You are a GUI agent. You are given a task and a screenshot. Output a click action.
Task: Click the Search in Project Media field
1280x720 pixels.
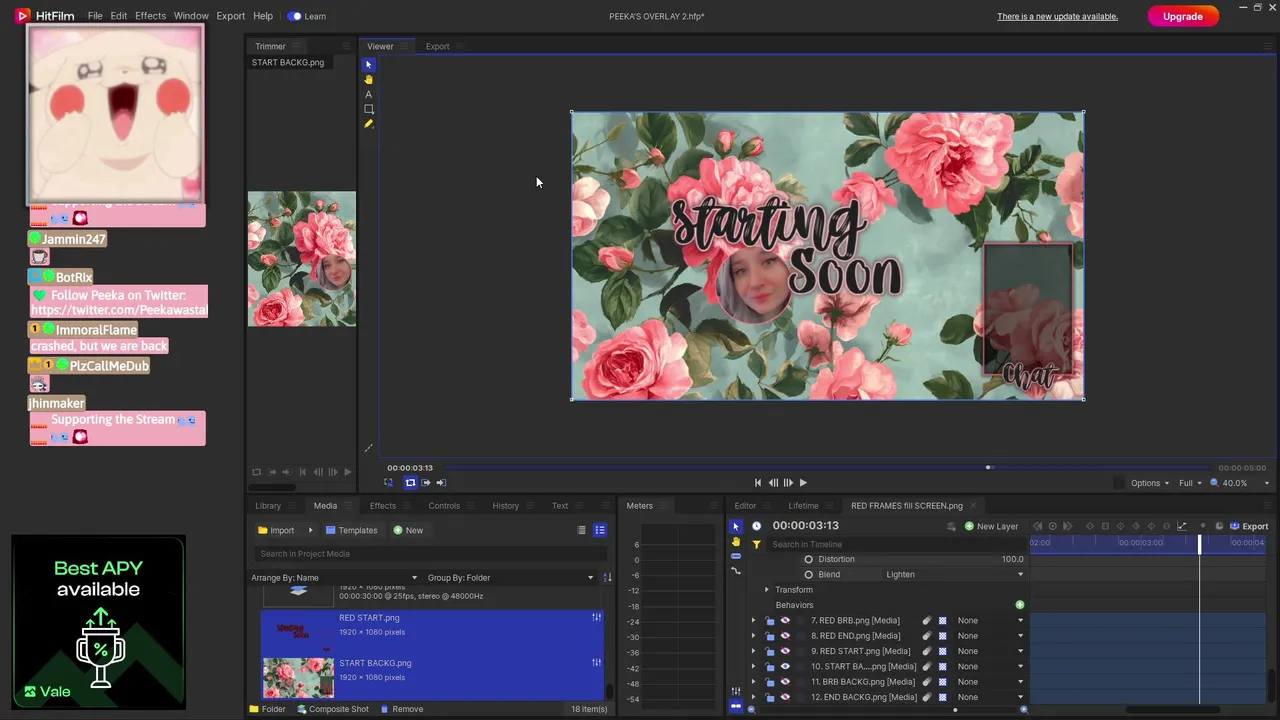pos(432,554)
